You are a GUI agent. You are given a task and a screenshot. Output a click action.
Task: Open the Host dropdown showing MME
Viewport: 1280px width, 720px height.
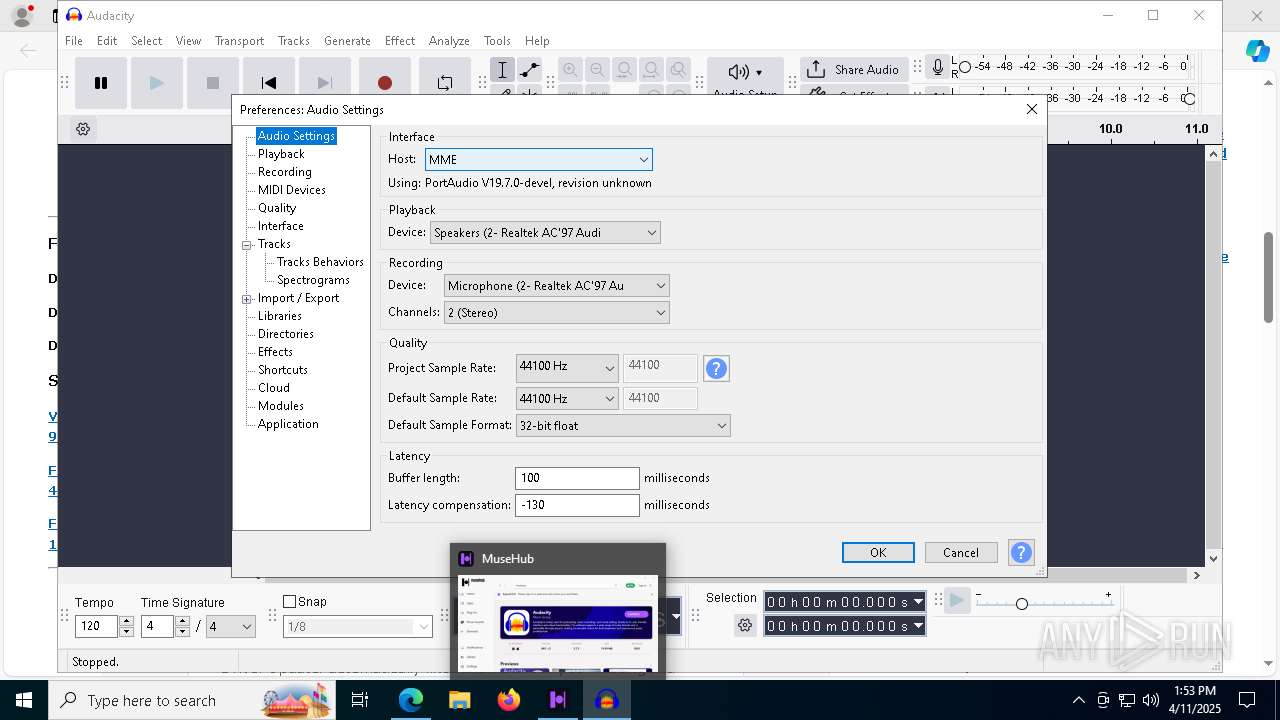[538, 159]
